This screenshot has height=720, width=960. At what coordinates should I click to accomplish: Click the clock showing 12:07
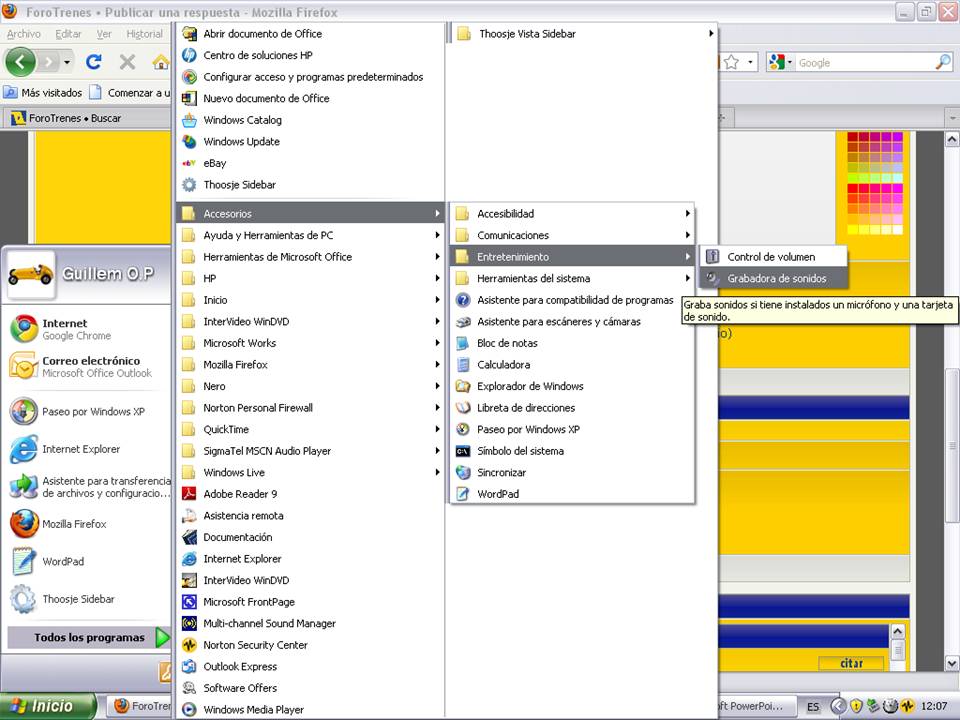[934, 707]
